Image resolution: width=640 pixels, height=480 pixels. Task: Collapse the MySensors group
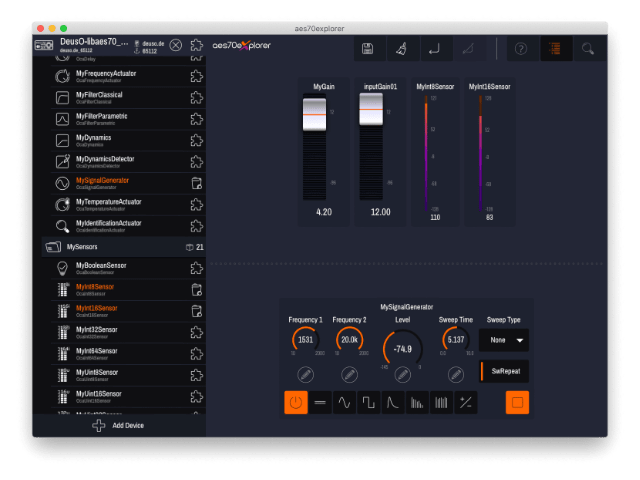[52, 246]
